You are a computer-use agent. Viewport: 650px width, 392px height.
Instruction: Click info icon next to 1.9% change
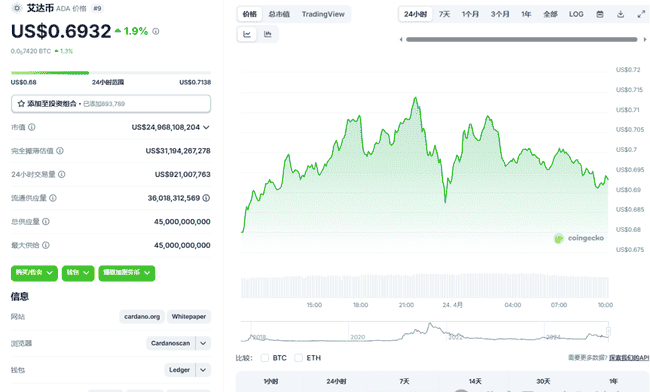[156, 31]
